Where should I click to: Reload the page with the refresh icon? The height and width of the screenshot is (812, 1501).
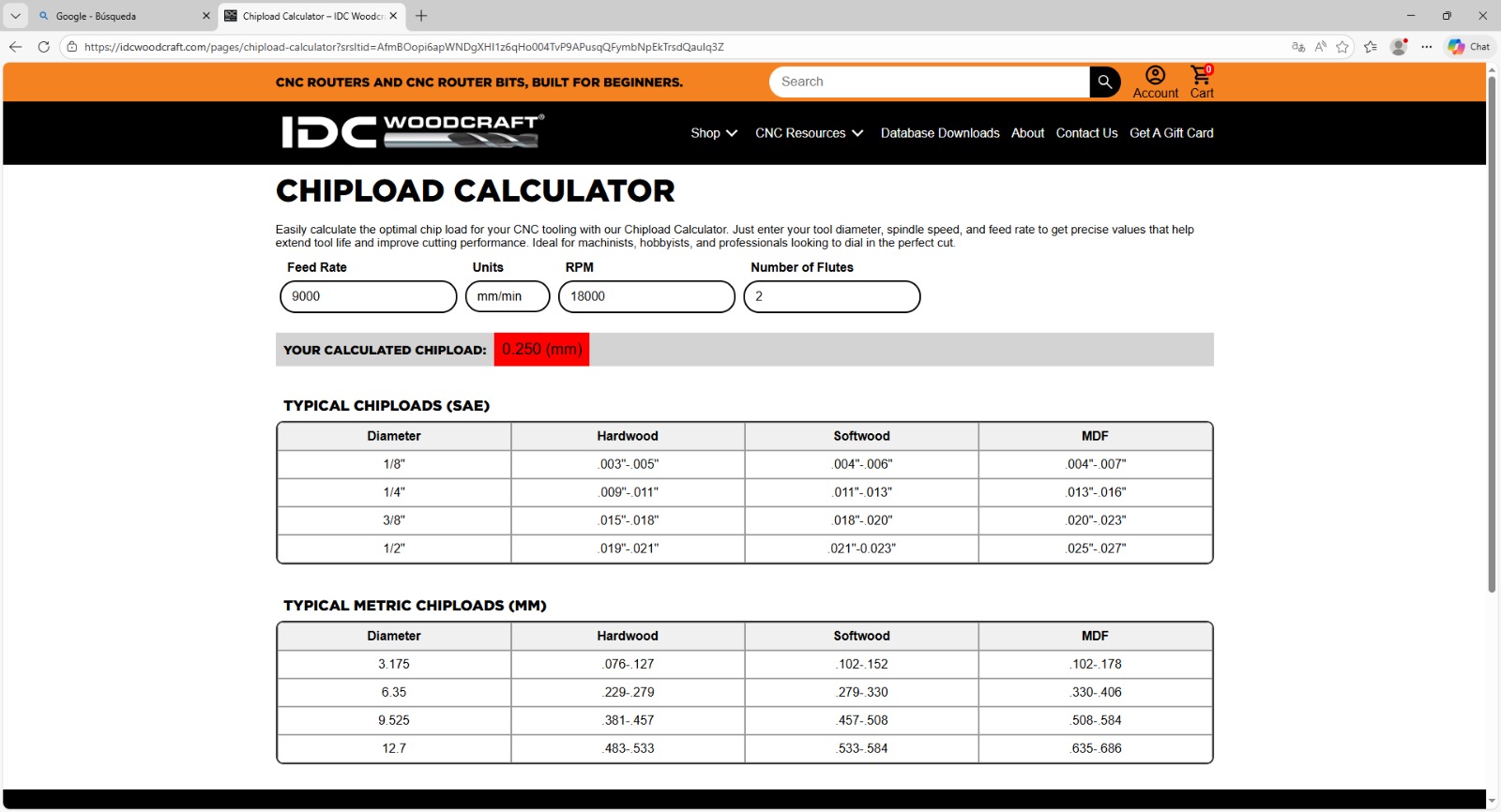click(43, 47)
